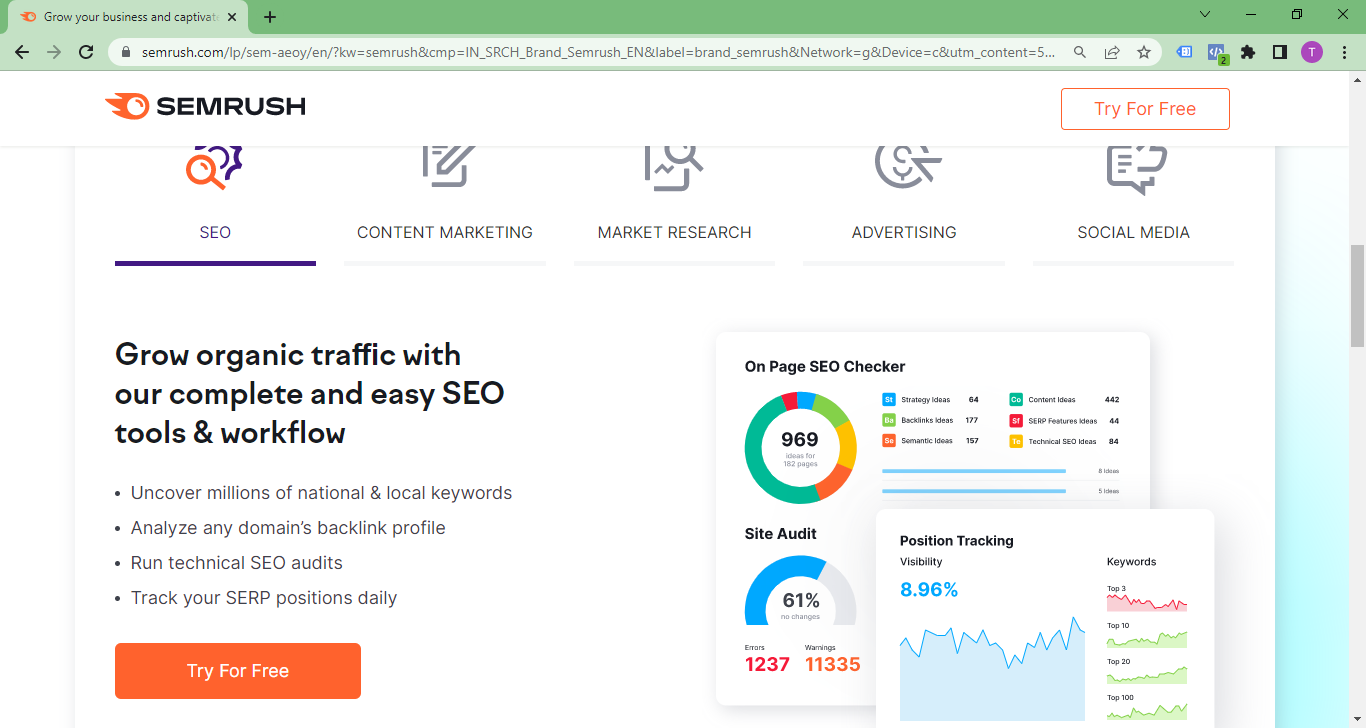The image size is (1366, 728).
Task: Click 'Run technical SEO audits' bullet text
Action: point(237,563)
